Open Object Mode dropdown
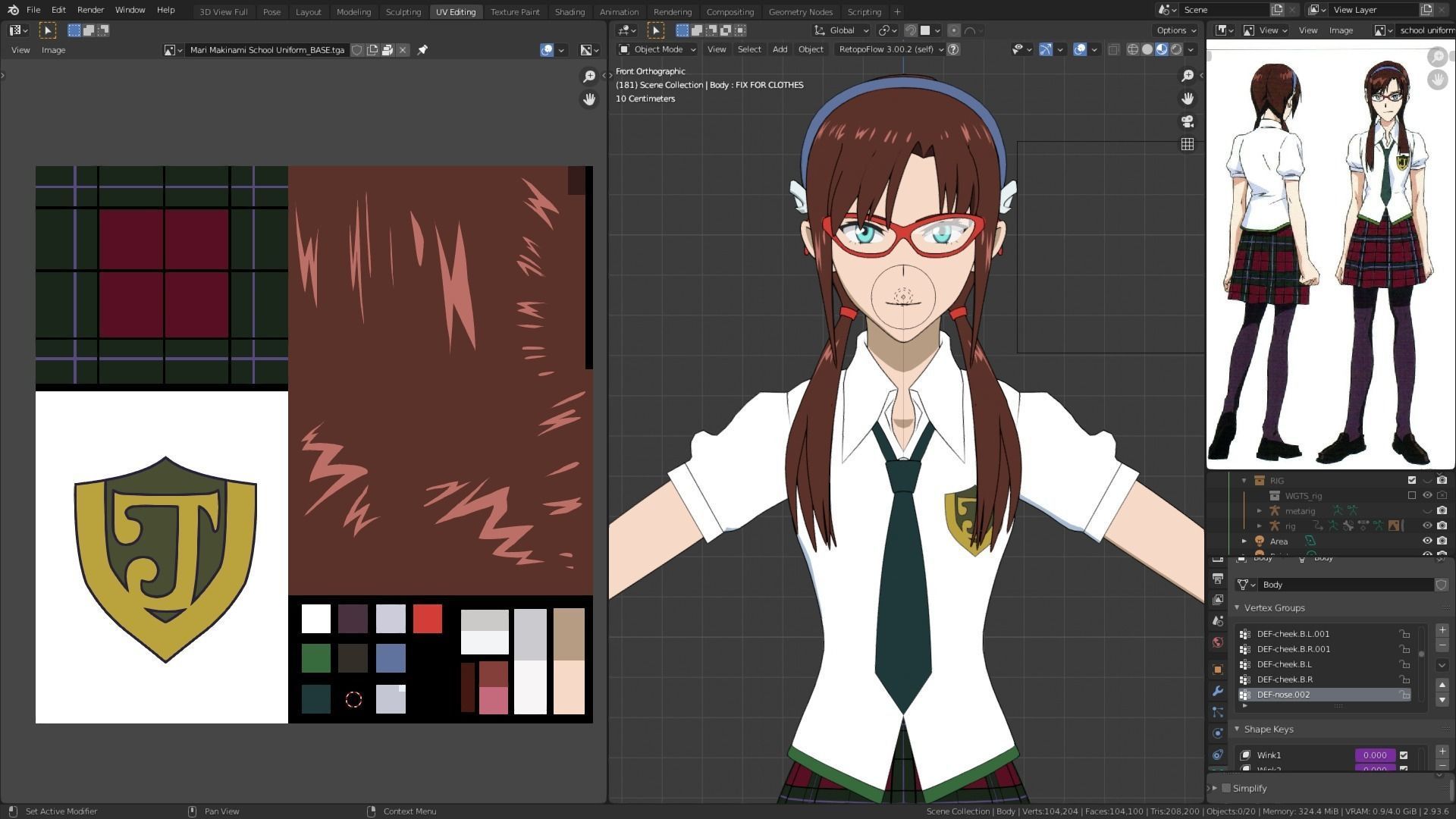 pos(657,49)
